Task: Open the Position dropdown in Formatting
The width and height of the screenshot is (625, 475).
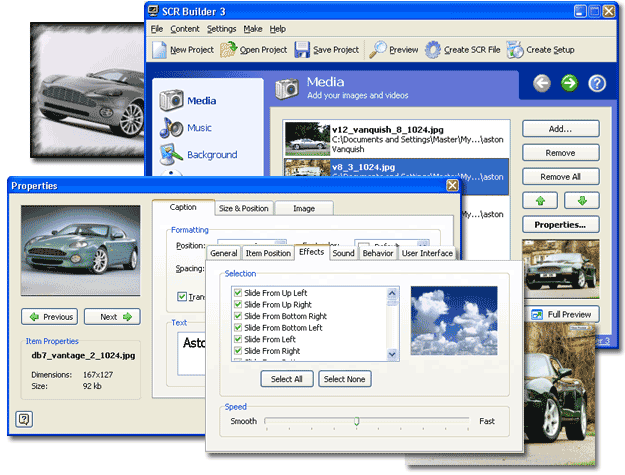Action: pyautogui.click(x=281, y=243)
